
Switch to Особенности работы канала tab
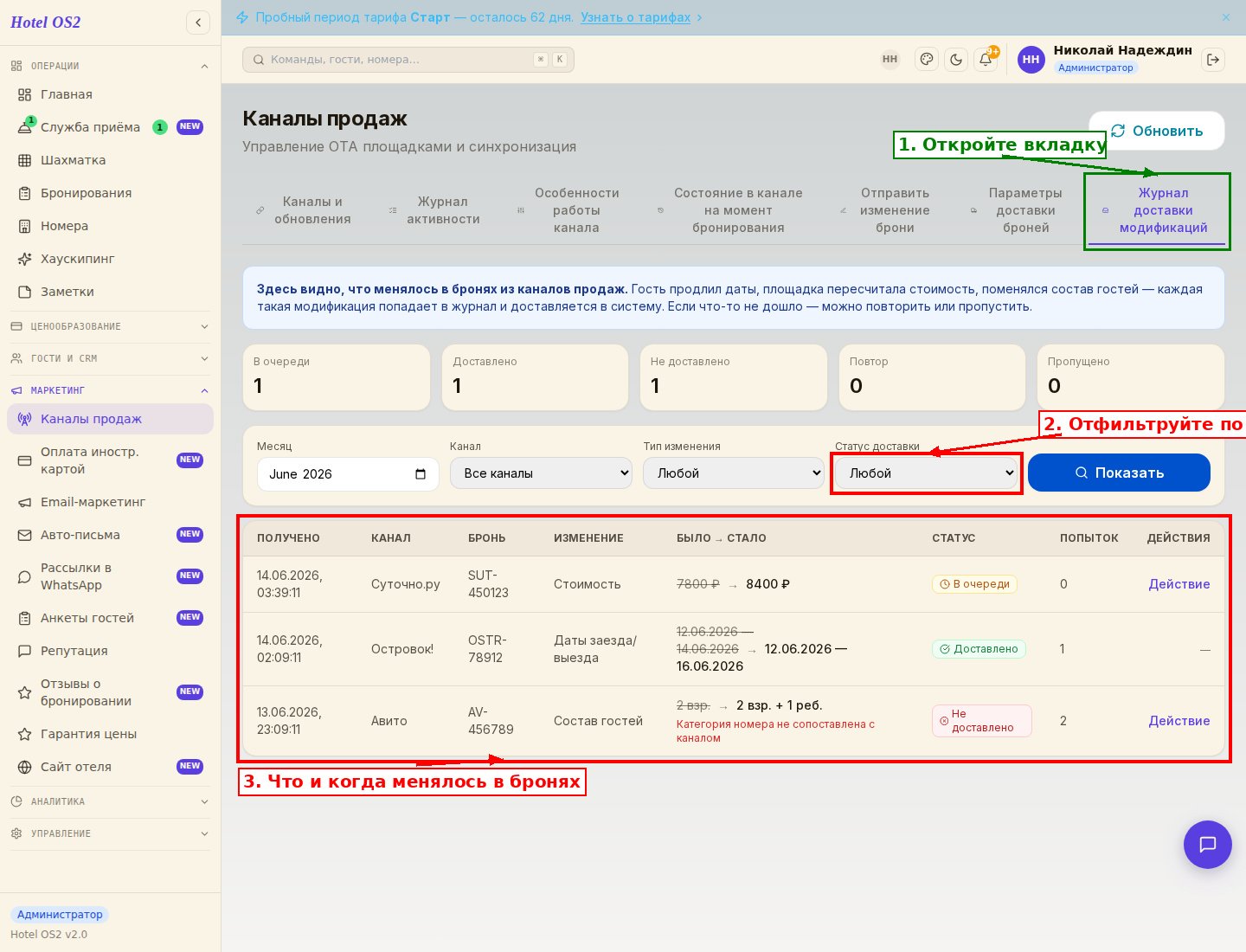click(568, 210)
